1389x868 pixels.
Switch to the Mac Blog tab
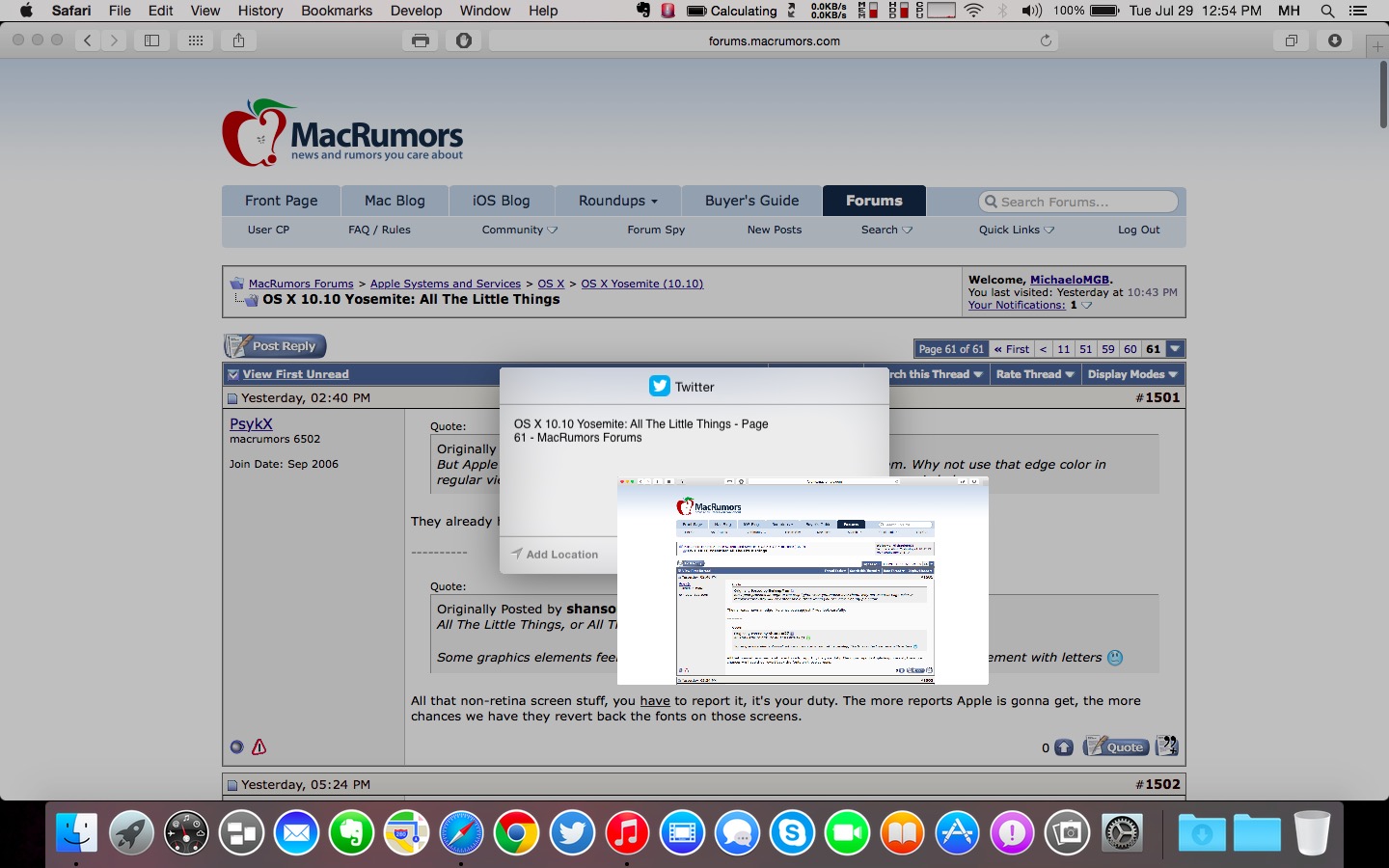coord(395,201)
